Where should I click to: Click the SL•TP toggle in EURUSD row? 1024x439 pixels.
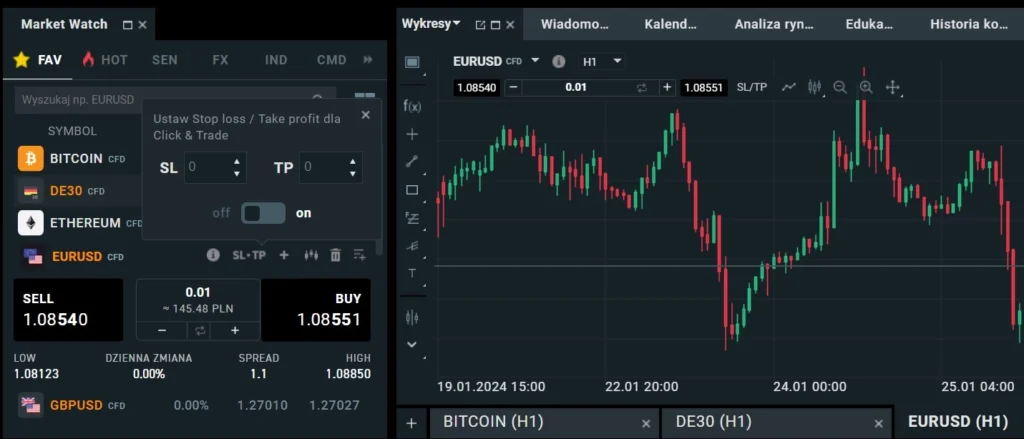249,255
